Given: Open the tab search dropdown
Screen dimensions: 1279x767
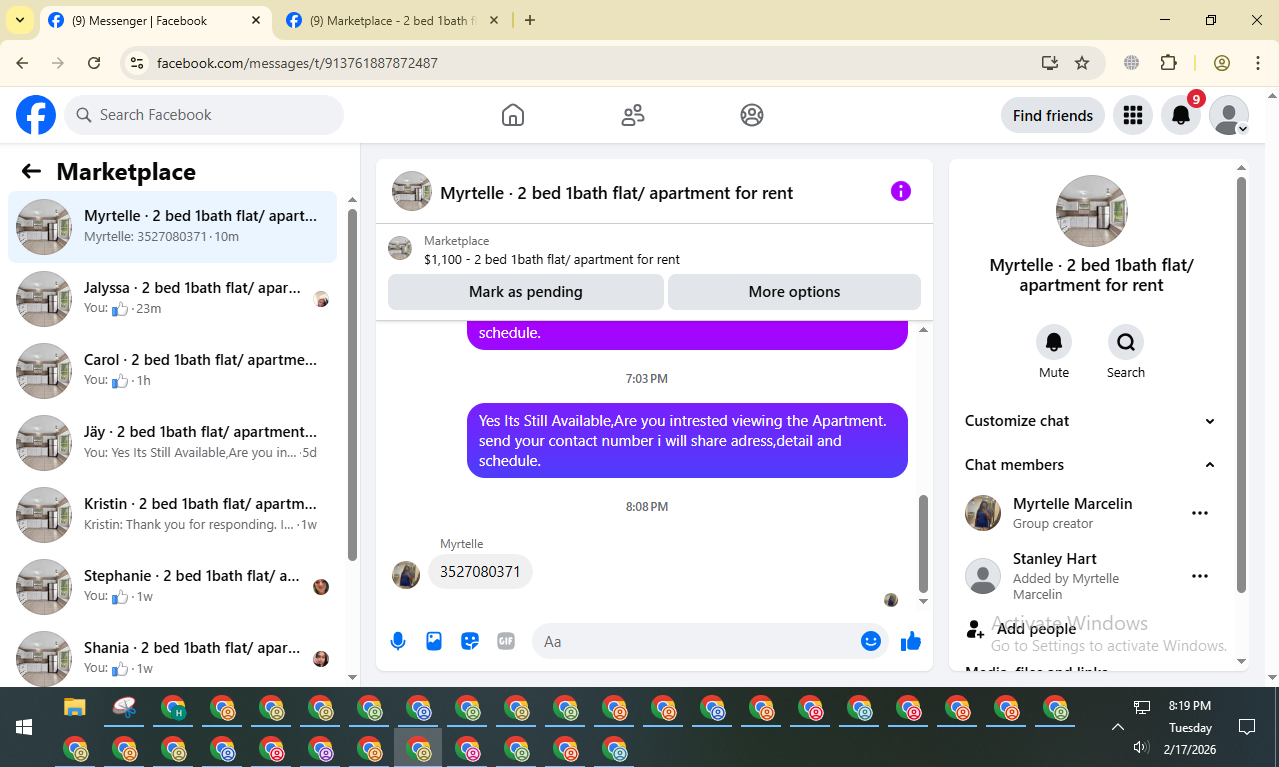Looking at the screenshot, I should click(19, 20).
